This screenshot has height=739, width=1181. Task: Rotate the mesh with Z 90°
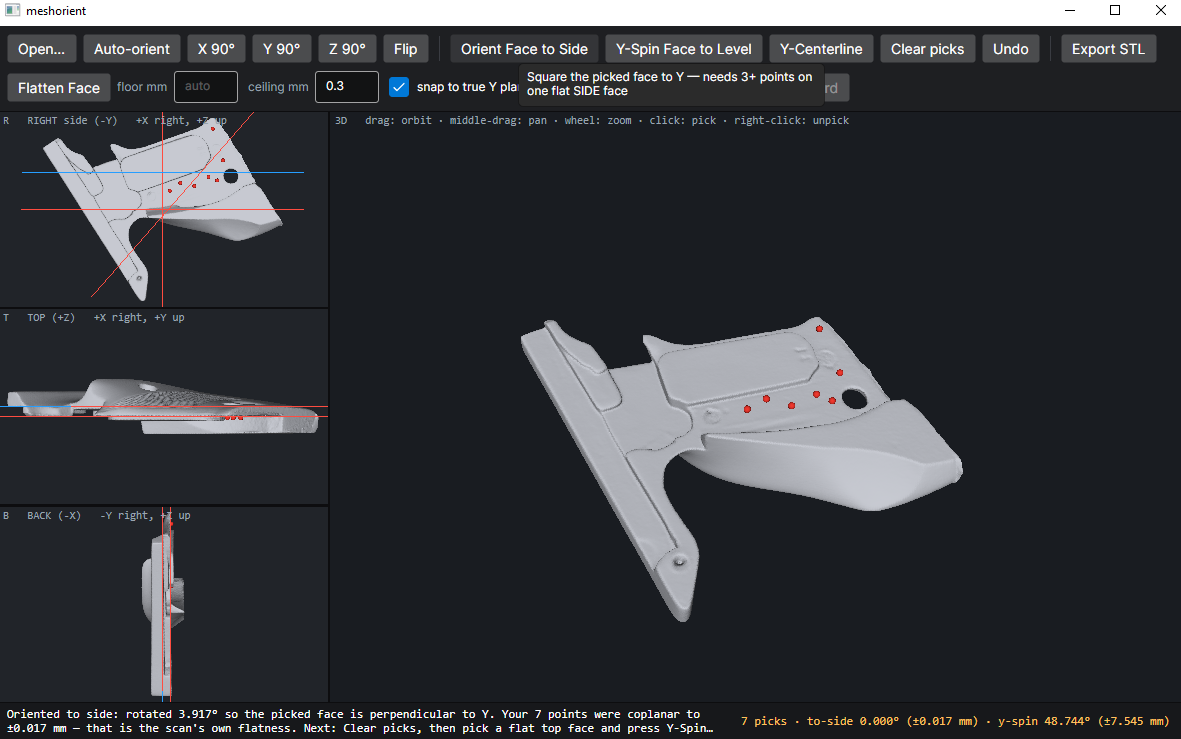(x=347, y=49)
